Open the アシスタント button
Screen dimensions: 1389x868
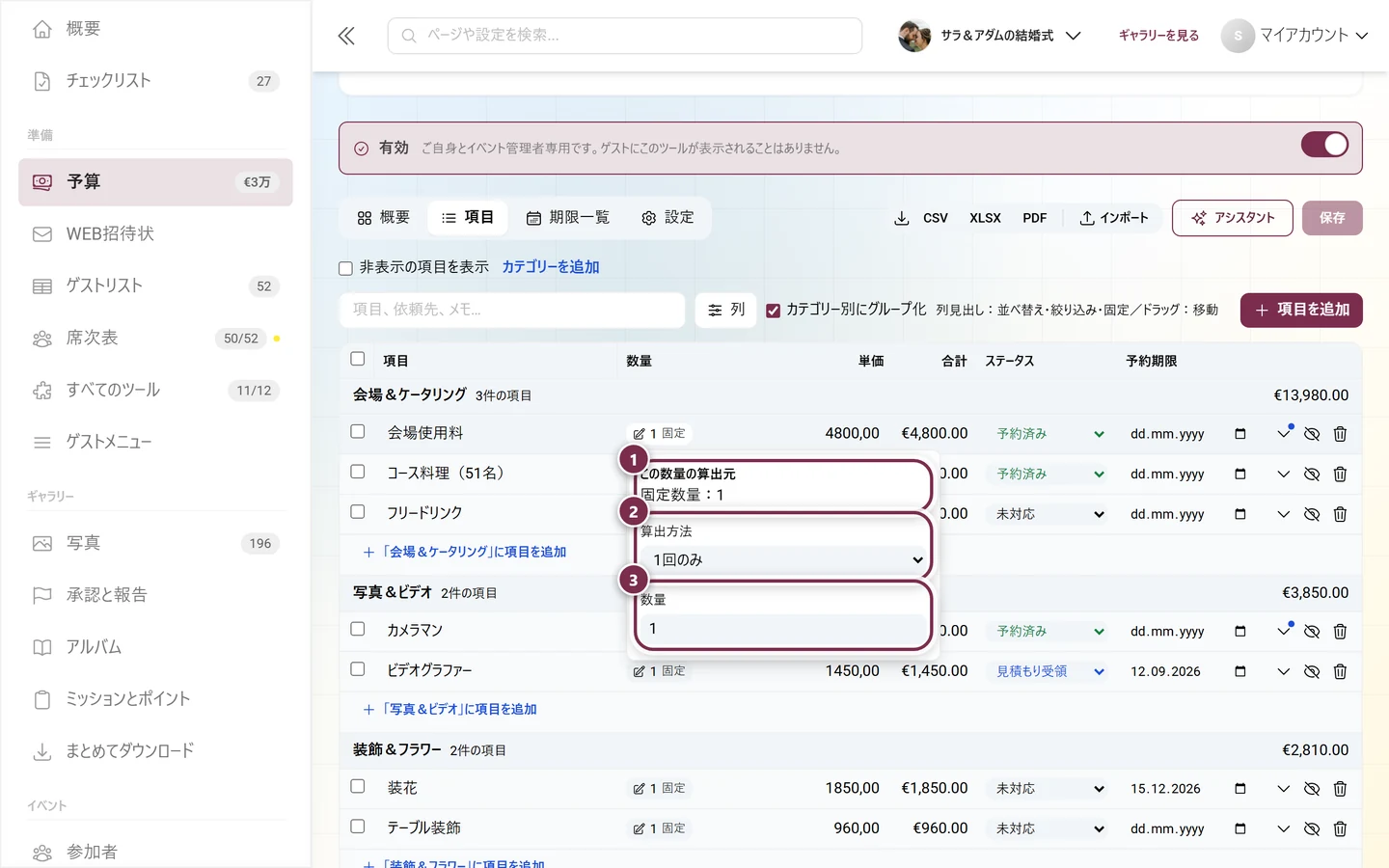1232,218
